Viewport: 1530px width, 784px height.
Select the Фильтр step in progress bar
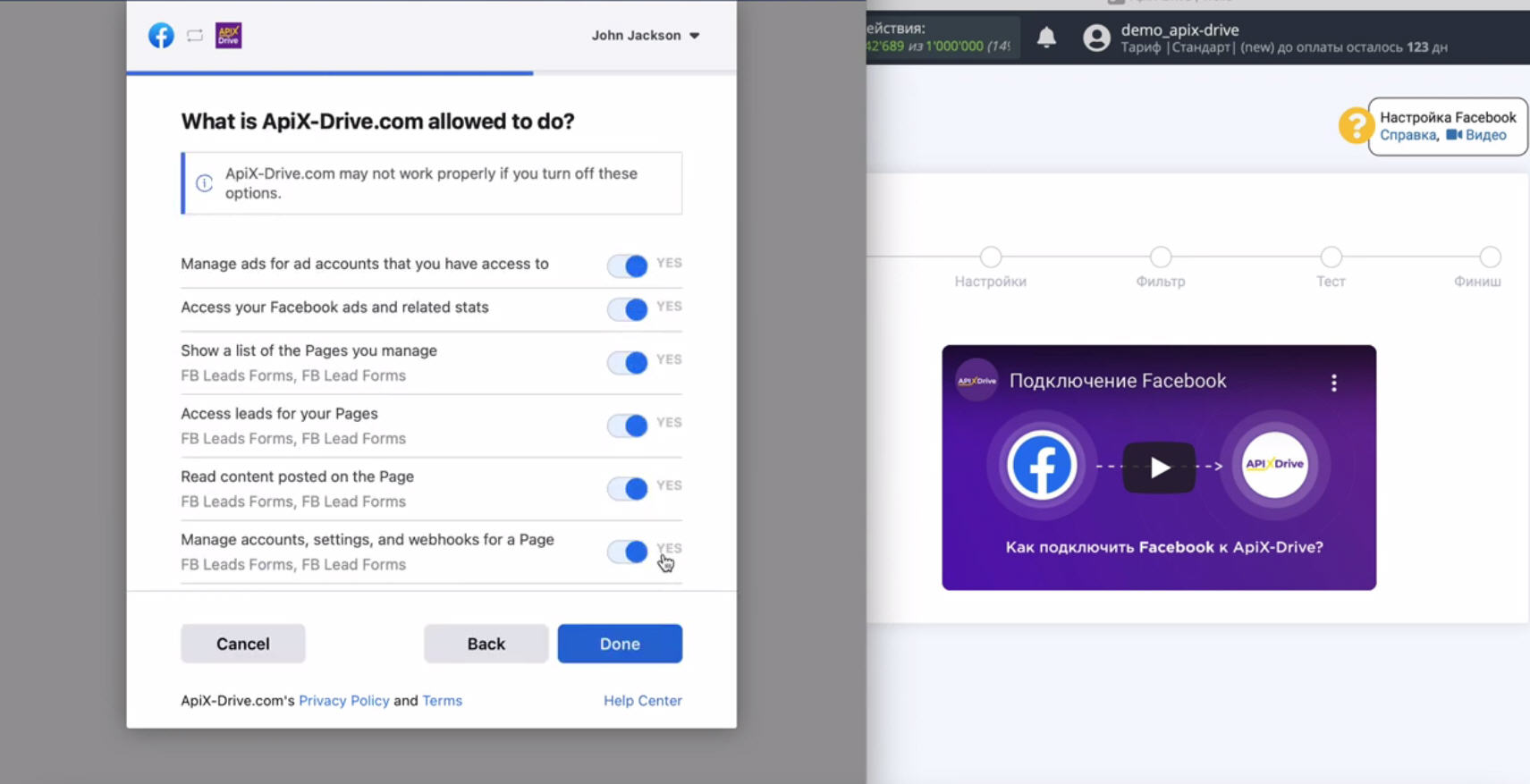(1161, 257)
